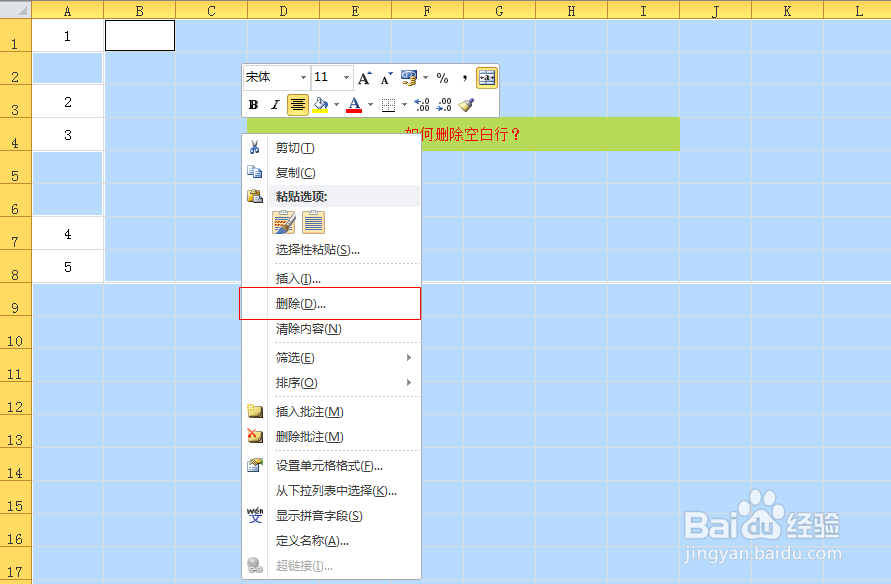Image resolution: width=891 pixels, height=584 pixels.
Task: Click the Decrease Font Size icon
Action: tap(386, 78)
